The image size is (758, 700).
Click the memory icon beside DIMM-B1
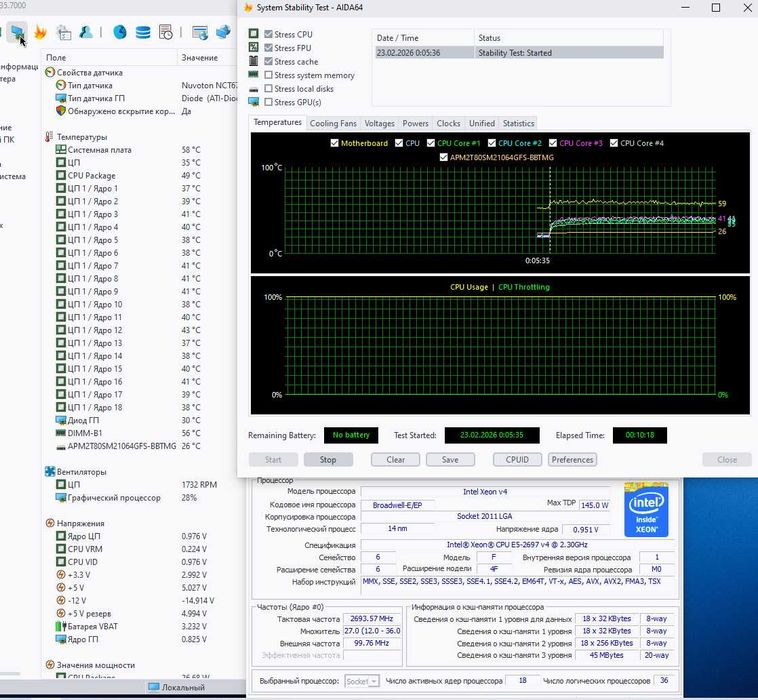tap(61, 433)
